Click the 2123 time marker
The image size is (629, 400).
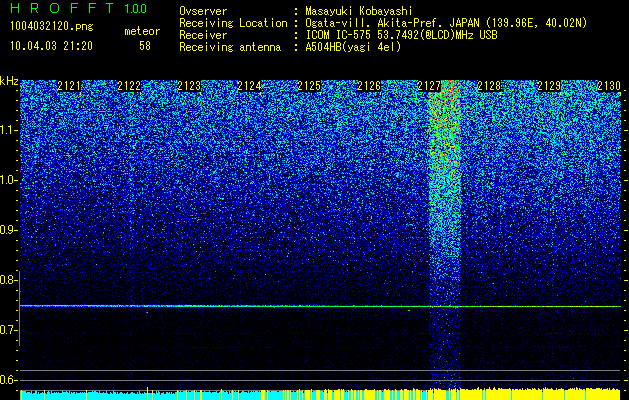point(189,86)
